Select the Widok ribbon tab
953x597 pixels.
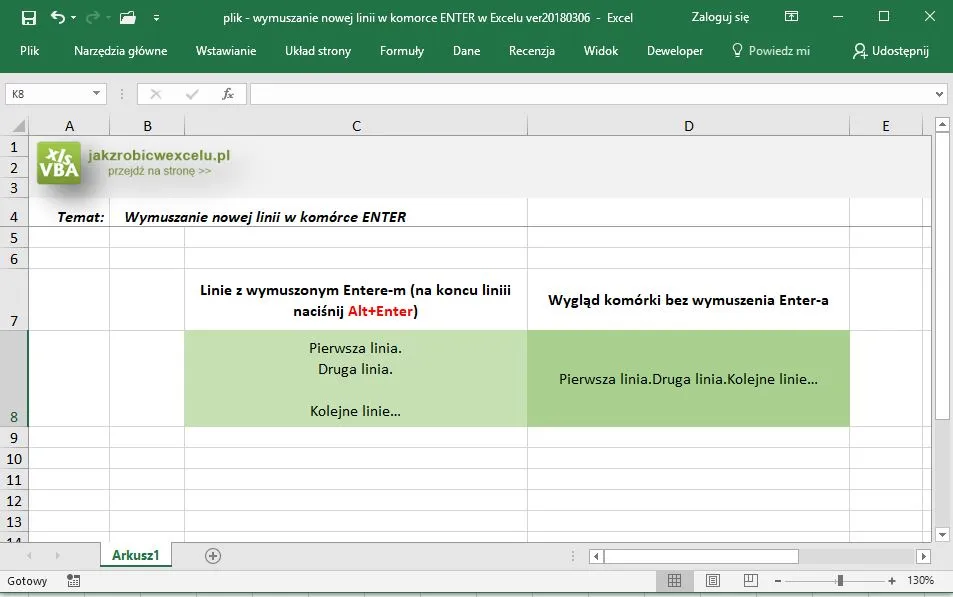coord(600,51)
